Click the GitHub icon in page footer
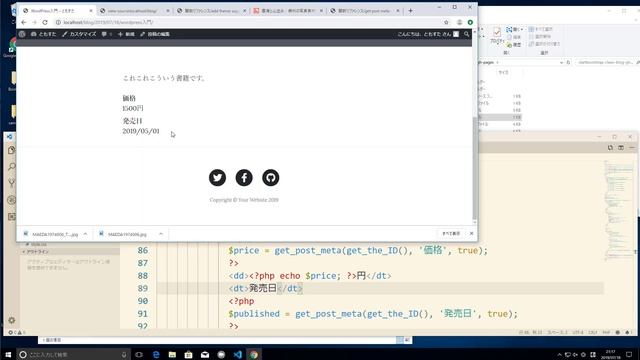The height and width of the screenshot is (360, 640). [271, 178]
